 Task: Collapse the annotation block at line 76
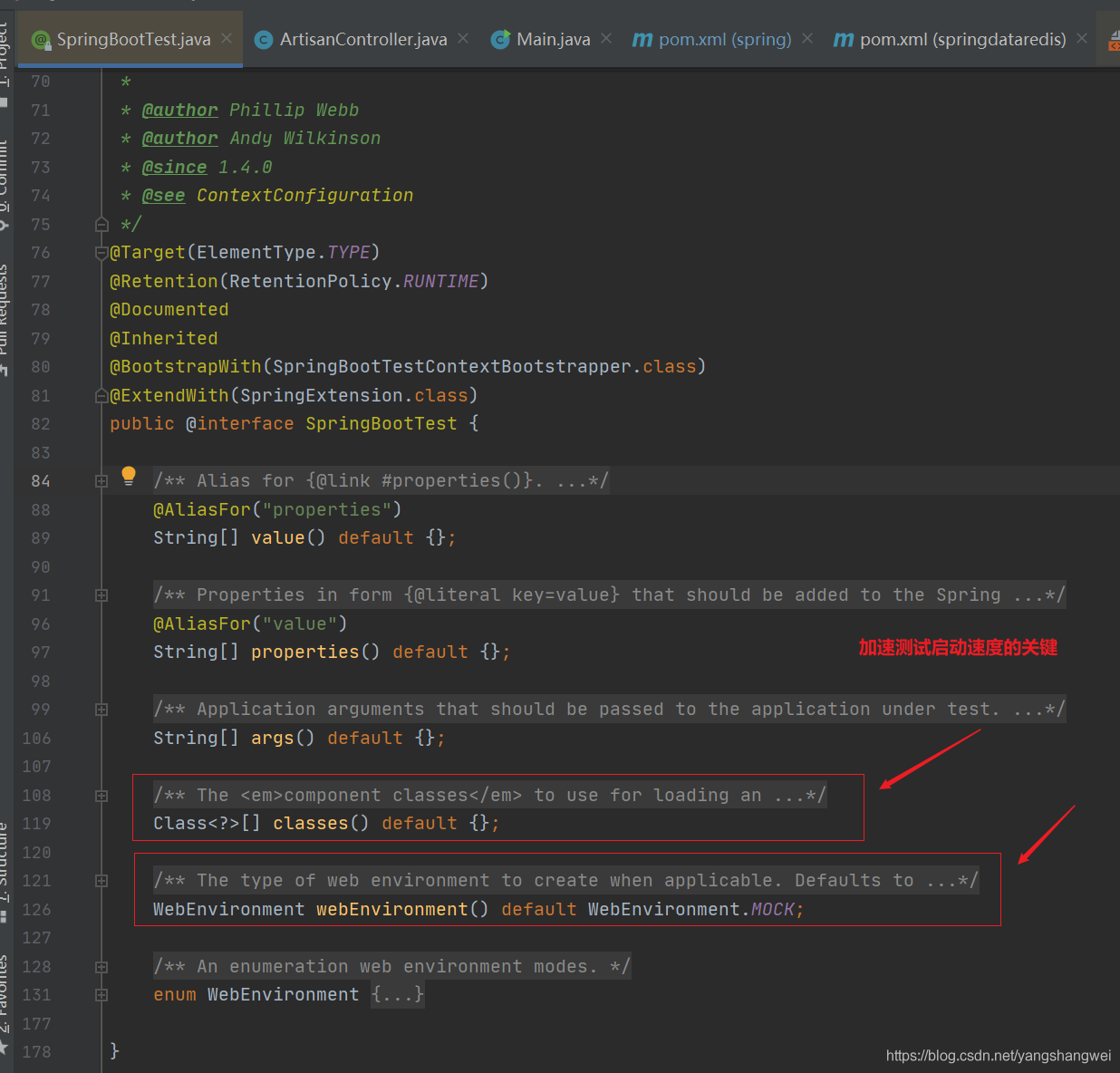[x=101, y=253]
